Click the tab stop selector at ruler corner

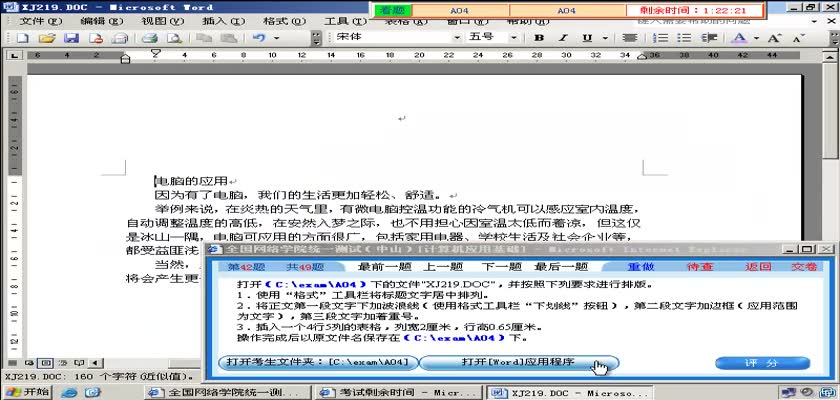tap(13, 55)
